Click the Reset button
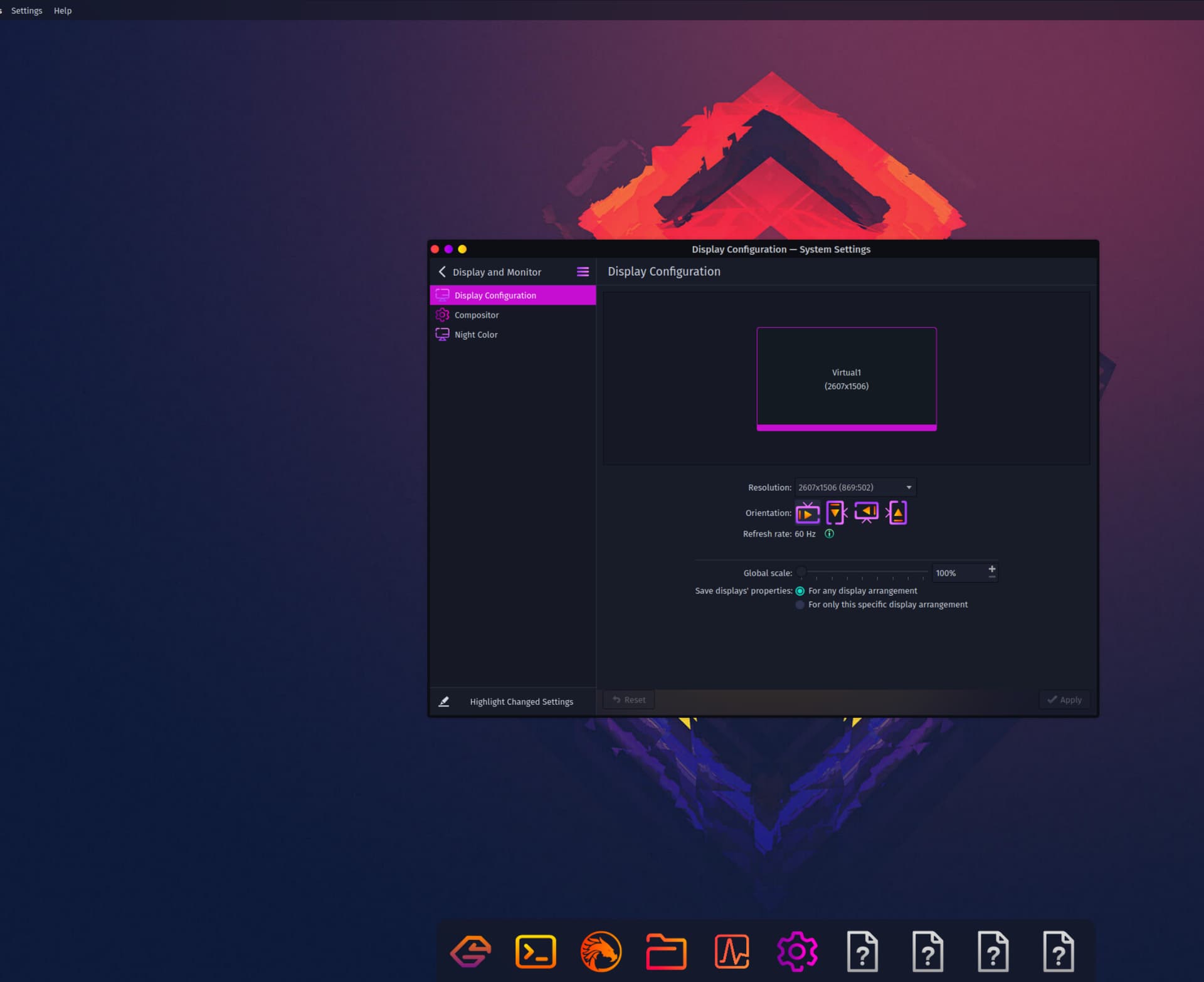The image size is (1204, 982). click(x=629, y=700)
